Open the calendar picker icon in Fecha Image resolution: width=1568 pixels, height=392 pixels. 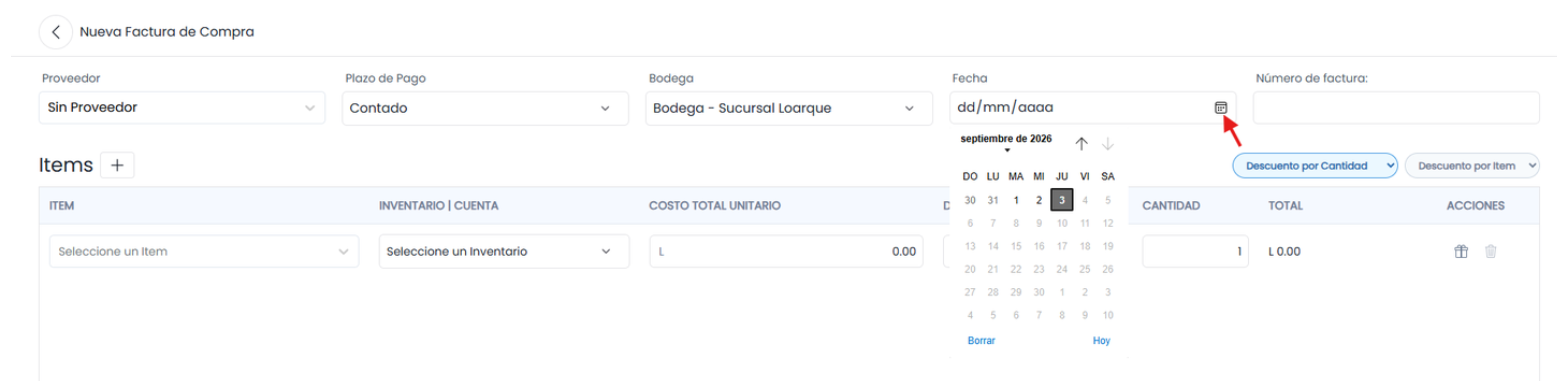click(x=1220, y=108)
